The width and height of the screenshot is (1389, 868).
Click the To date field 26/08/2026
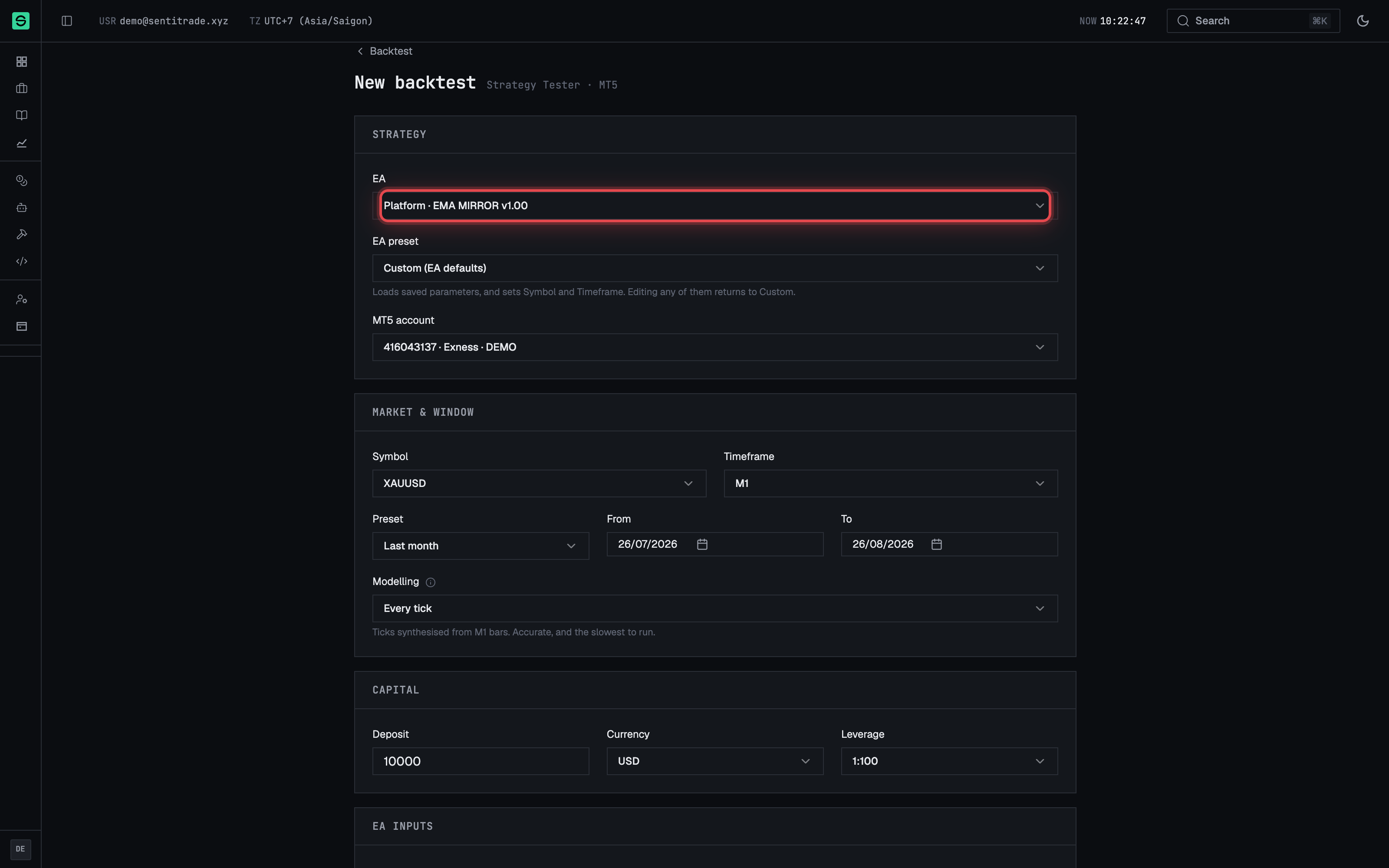pyautogui.click(x=949, y=544)
